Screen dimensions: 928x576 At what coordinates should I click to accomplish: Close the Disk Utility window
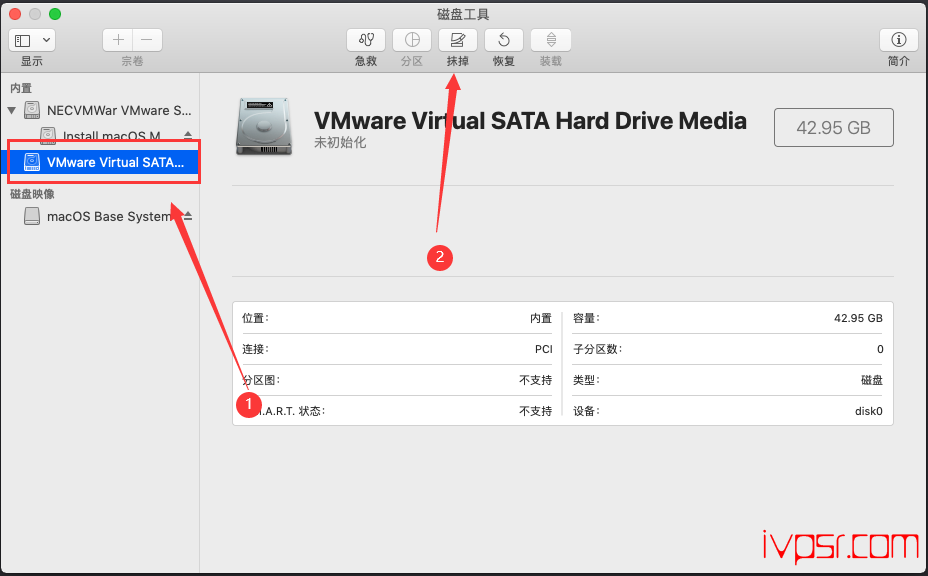[15, 14]
